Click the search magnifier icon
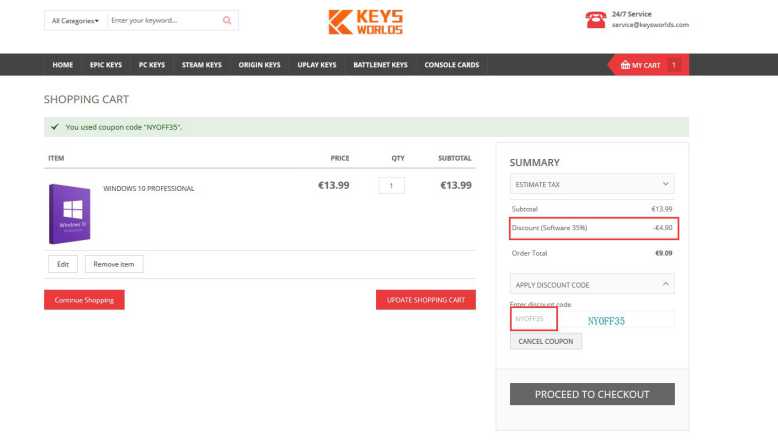 click(x=227, y=20)
